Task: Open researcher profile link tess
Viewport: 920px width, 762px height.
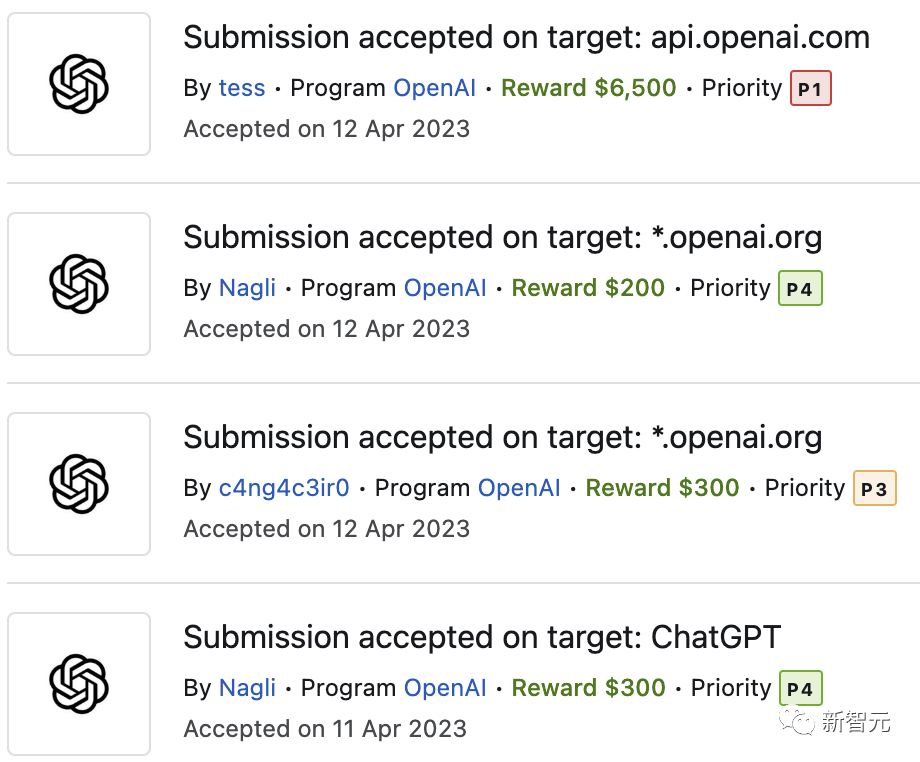Action: [x=242, y=88]
